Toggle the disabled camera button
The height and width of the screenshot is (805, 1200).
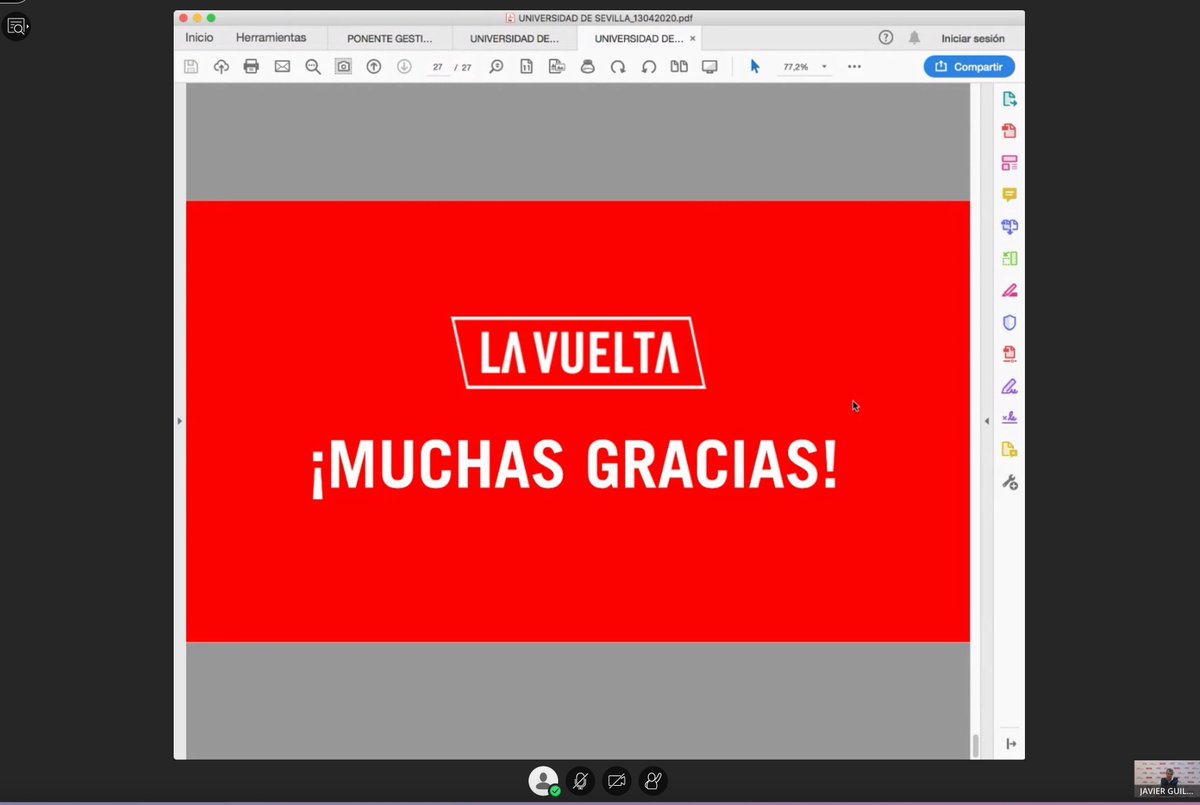617,780
